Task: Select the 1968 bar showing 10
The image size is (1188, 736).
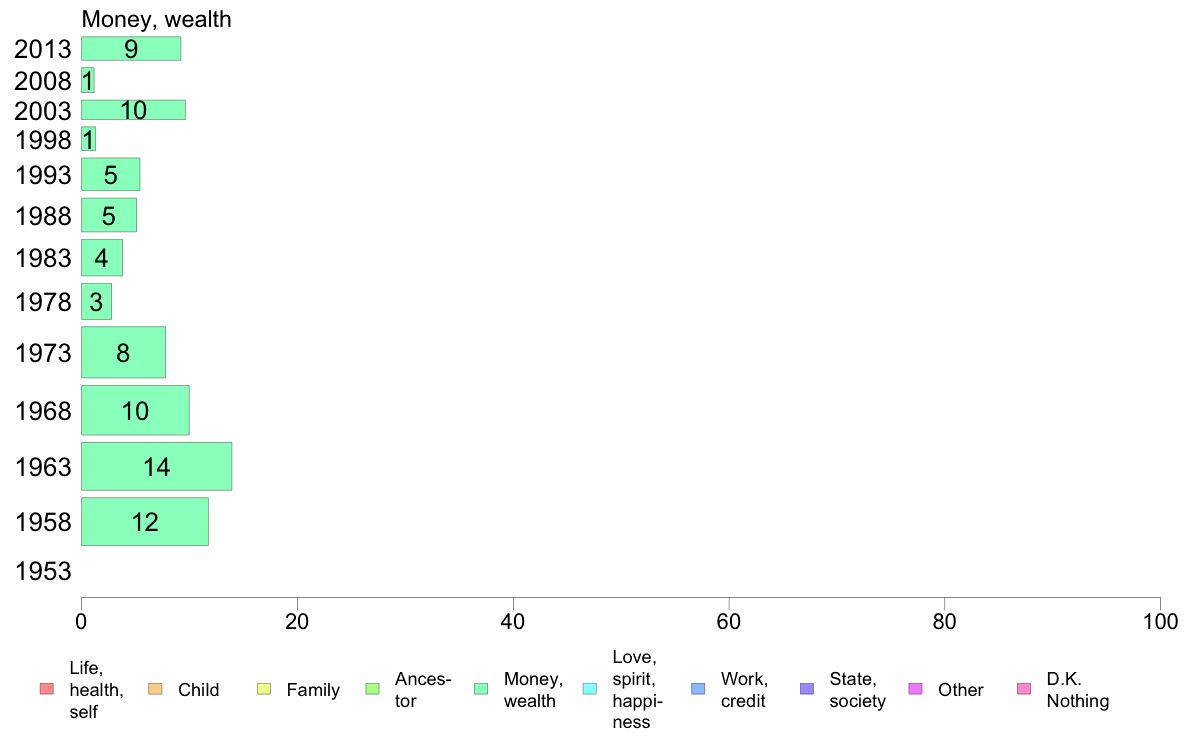Action: (136, 410)
